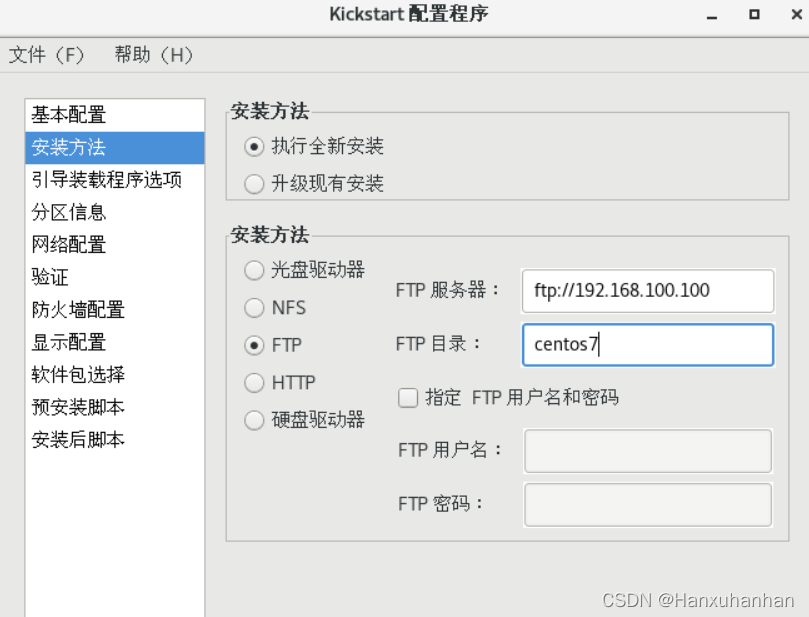This screenshot has width=809, height=617.
Task: Select 光盘驱动器 as the install source
Action: coord(254,270)
